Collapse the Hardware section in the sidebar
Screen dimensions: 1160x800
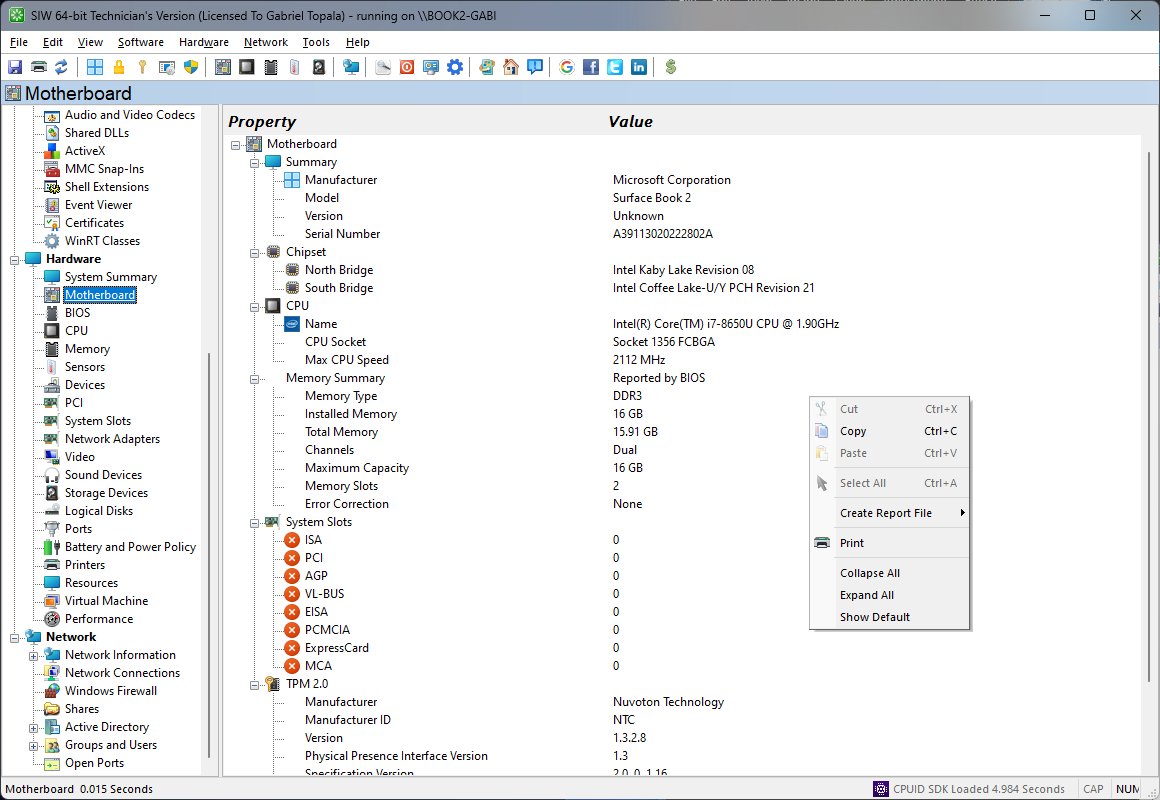pyautogui.click(x=14, y=260)
